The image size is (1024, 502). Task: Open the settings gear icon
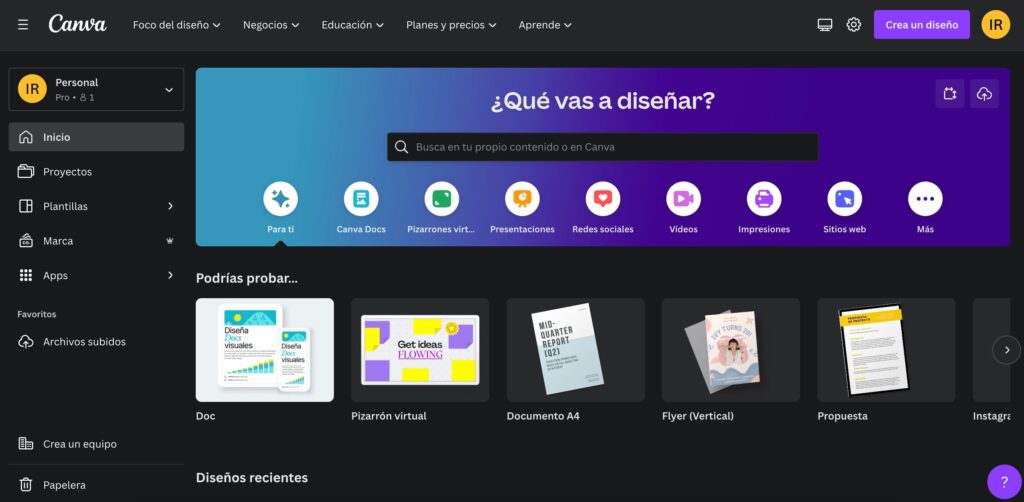coord(854,25)
